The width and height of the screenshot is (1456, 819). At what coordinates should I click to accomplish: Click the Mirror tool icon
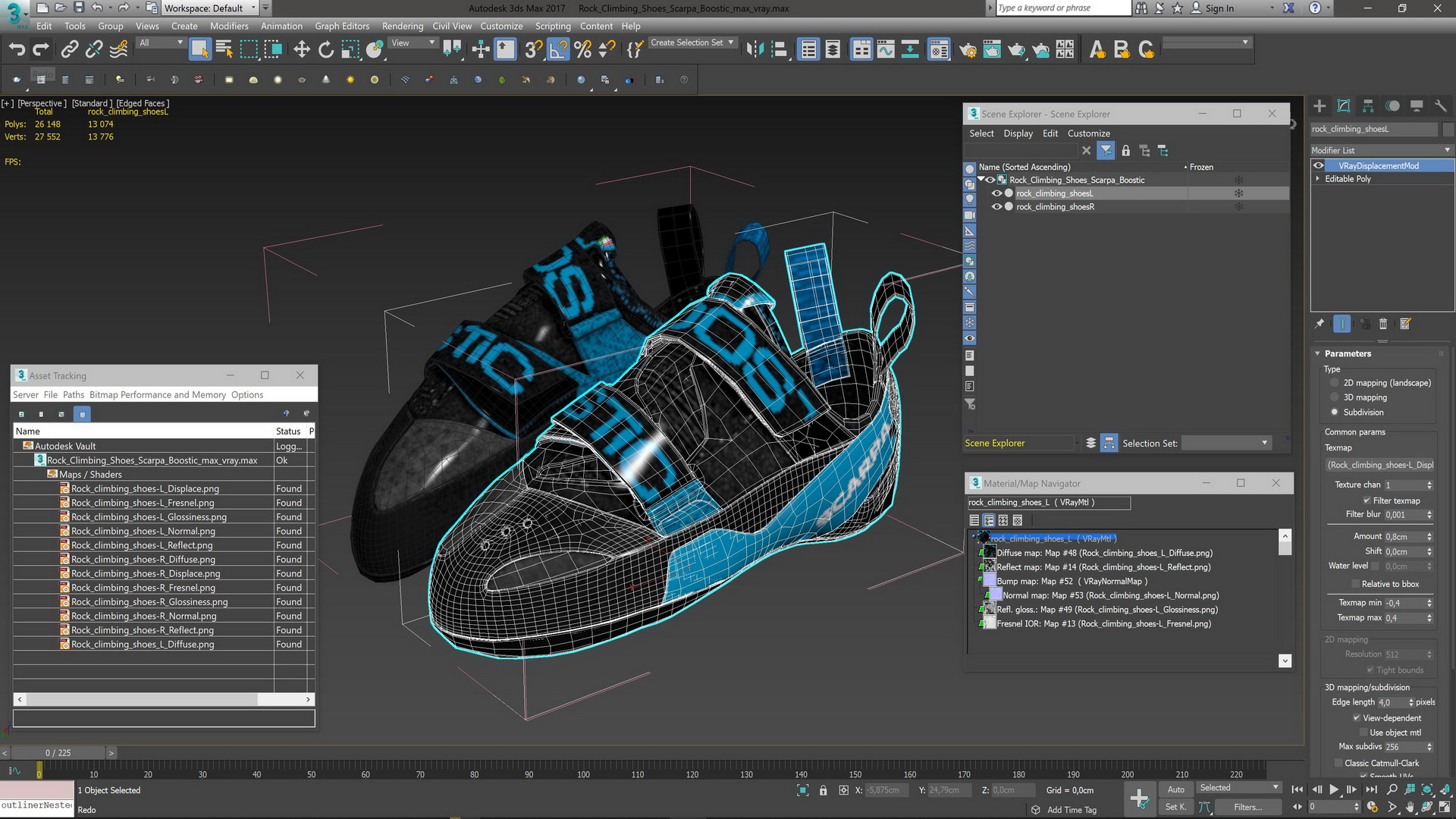(x=755, y=50)
